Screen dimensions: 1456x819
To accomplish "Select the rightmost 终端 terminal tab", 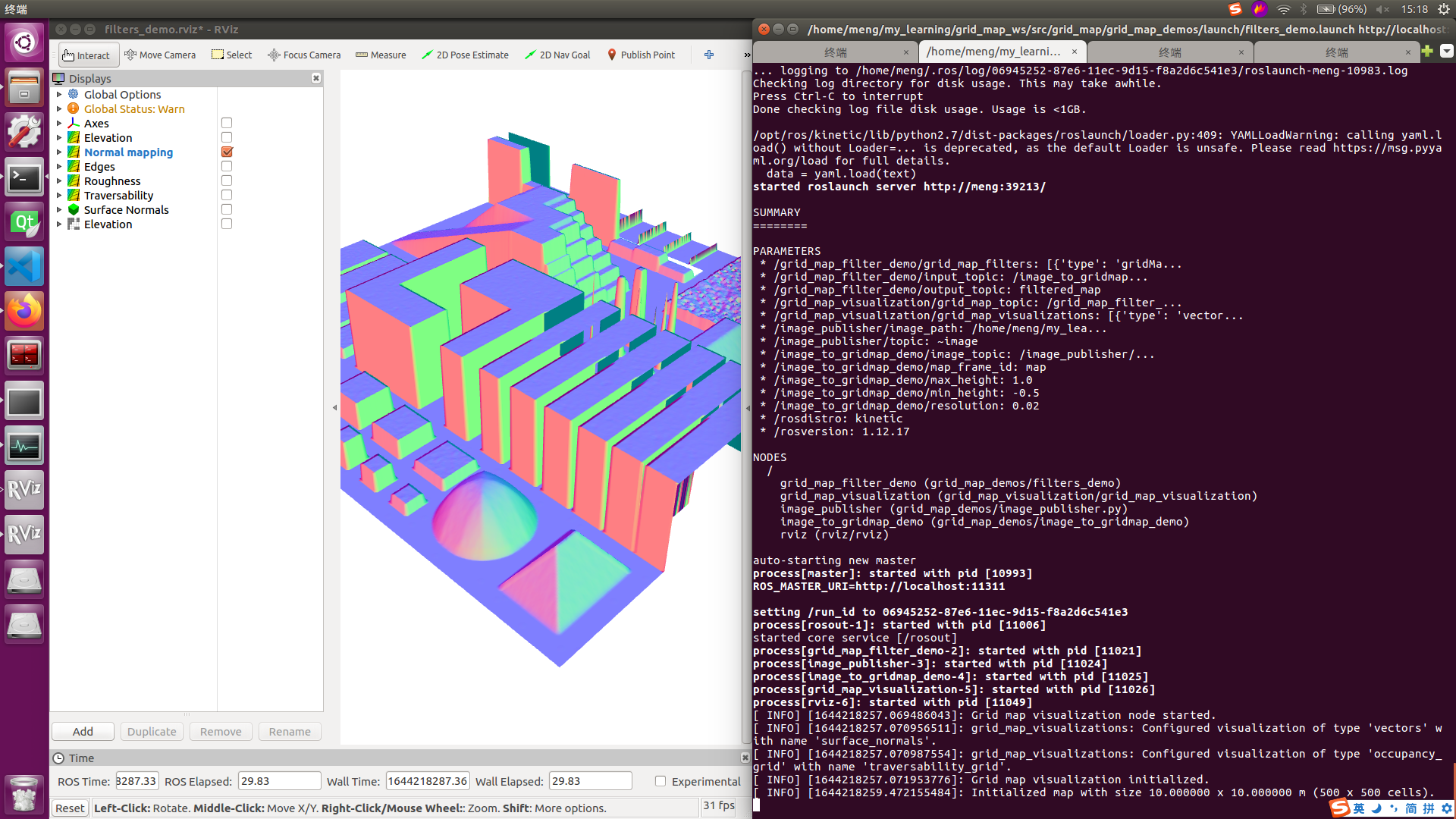I will pyautogui.click(x=1337, y=52).
